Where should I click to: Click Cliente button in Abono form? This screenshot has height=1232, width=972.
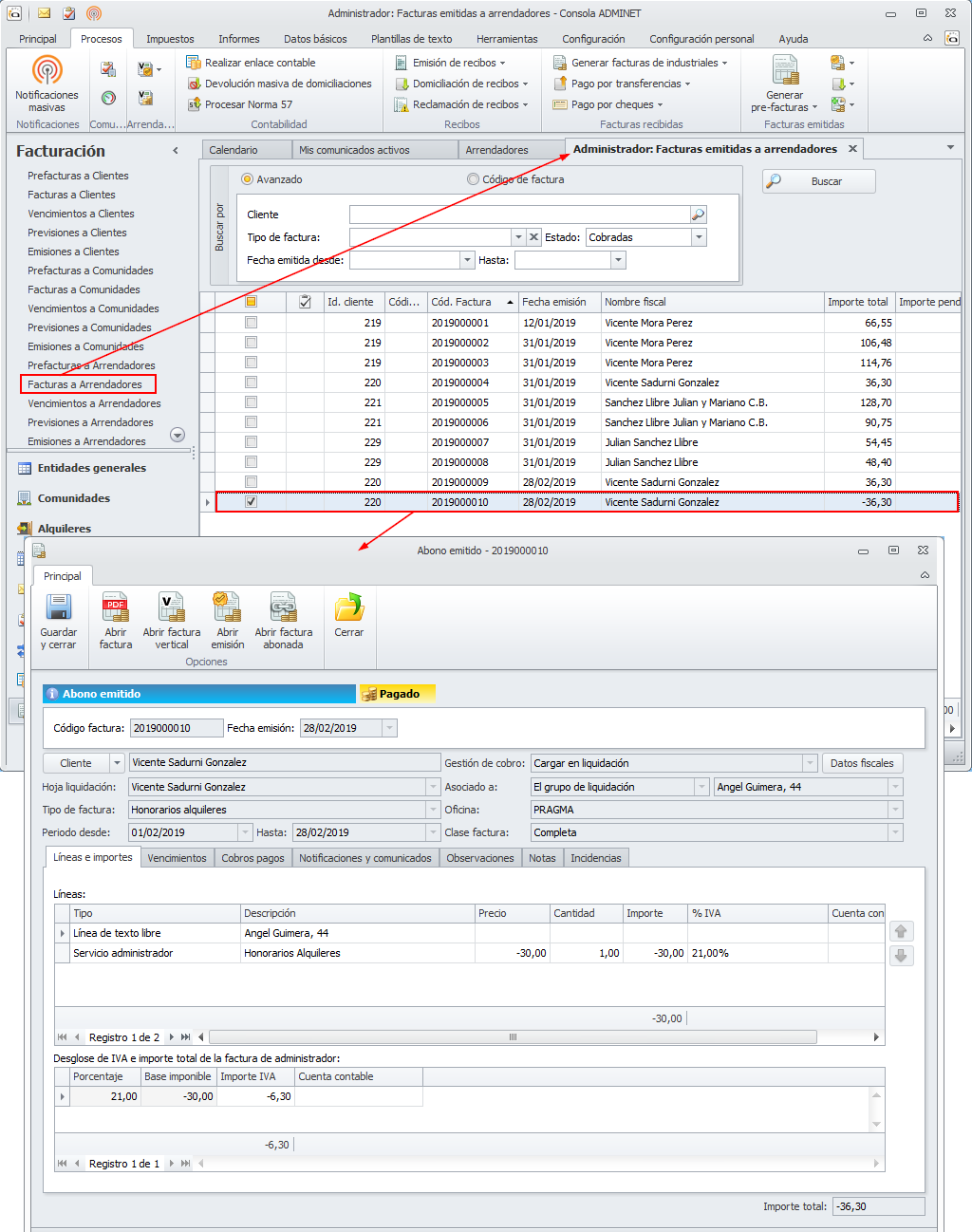tap(76, 763)
